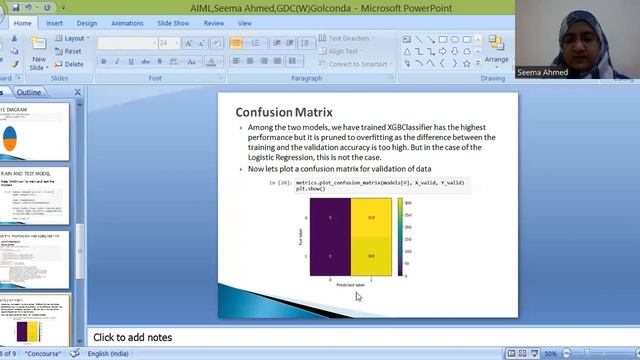This screenshot has height=360, width=640.
Task: Toggle underline formatting
Action: click(x=131, y=62)
